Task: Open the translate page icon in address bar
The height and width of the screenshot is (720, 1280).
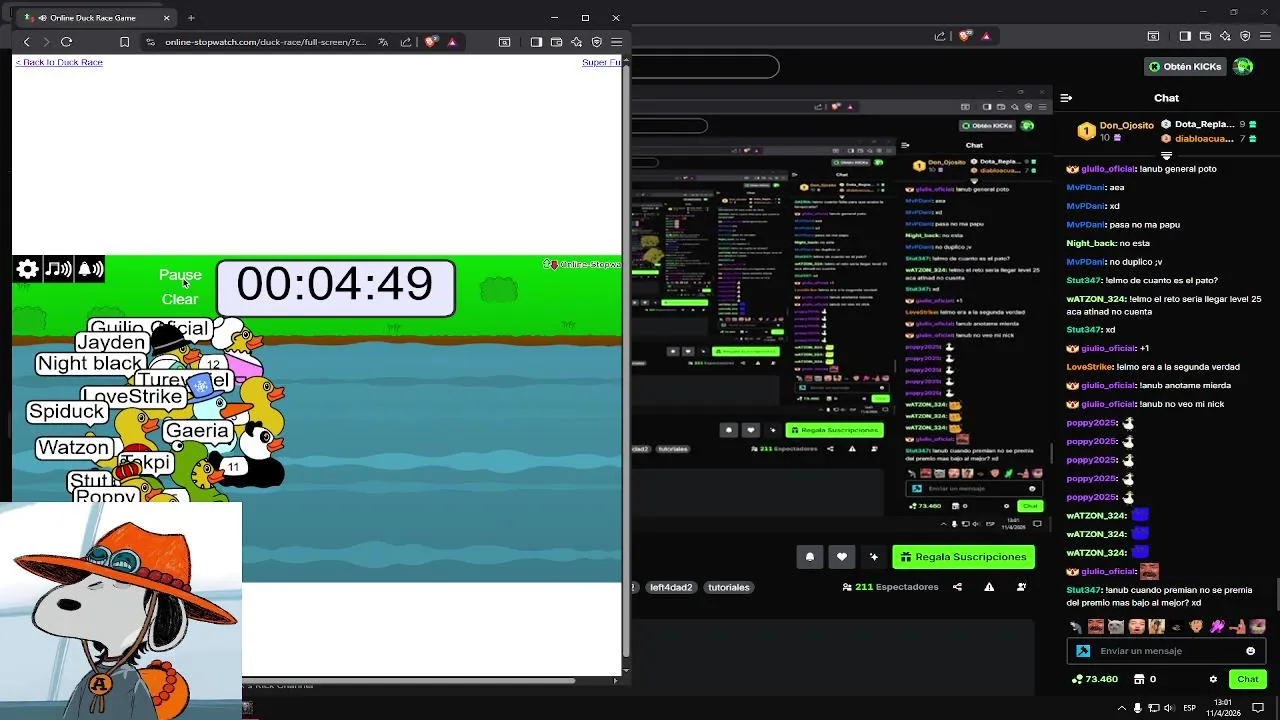Action: [x=383, y=42]
